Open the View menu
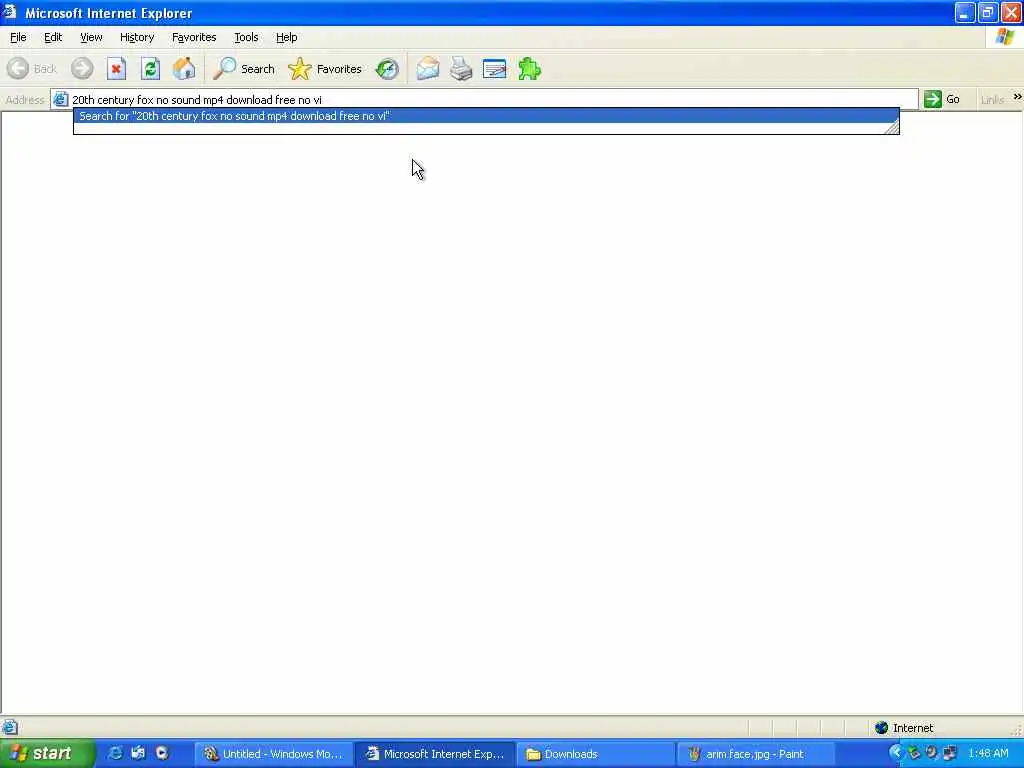The width and height of the screenshot is (1024, 768). point(91,37)
